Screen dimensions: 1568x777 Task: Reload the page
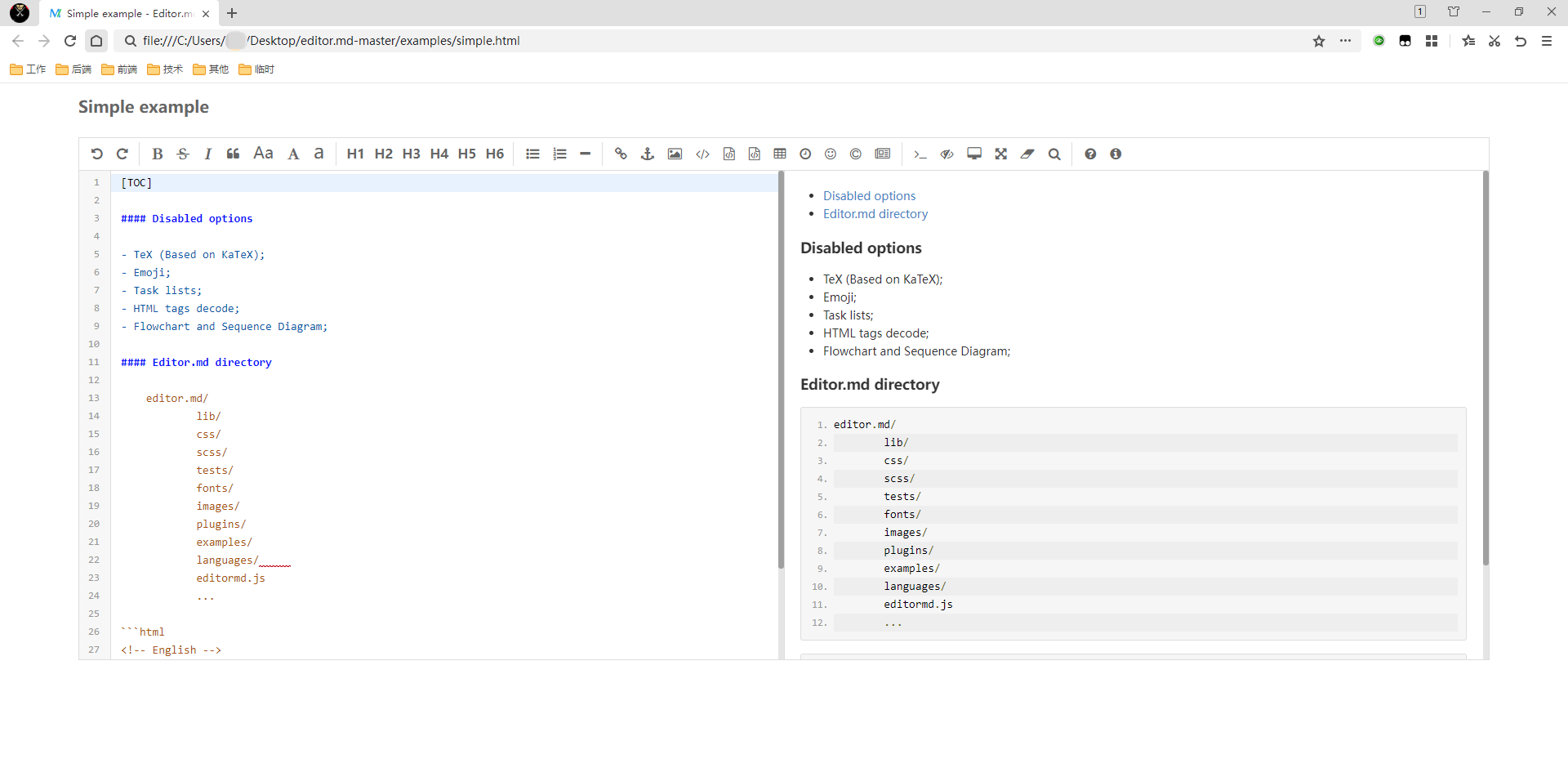70,41
